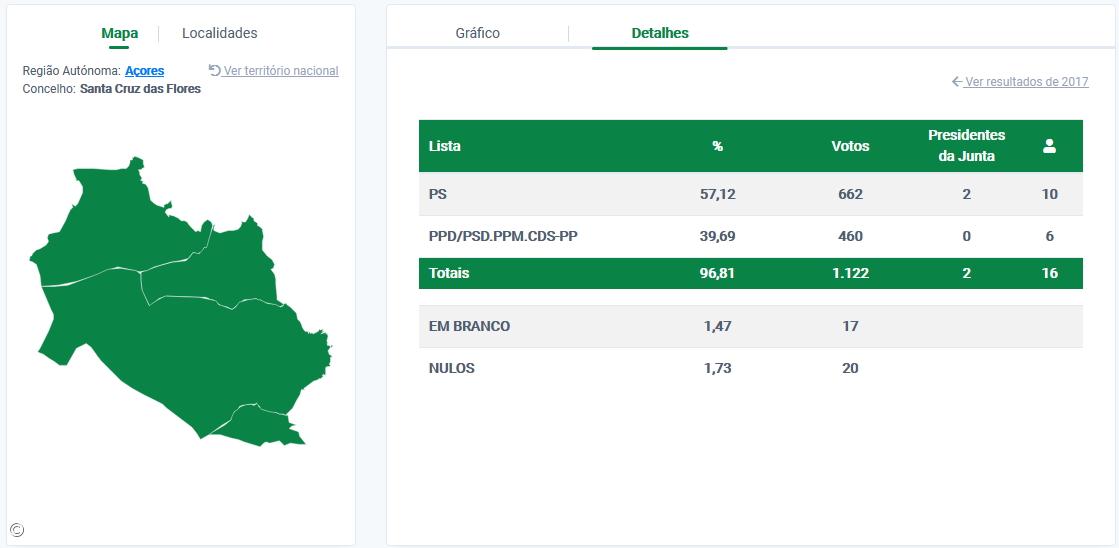Screen dimensions: 1119x548
Task: Click the Presidentes da Junta column header
Action: coord(966,146)
